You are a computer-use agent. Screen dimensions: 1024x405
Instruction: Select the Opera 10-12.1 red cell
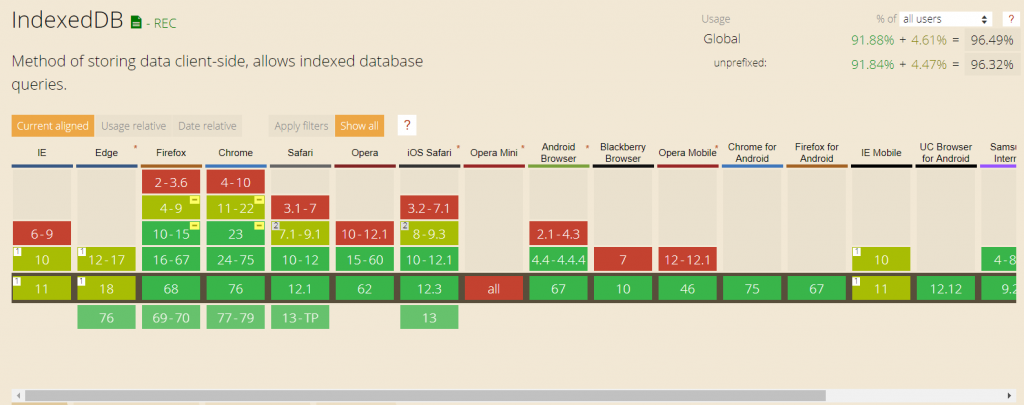(365, 233)
